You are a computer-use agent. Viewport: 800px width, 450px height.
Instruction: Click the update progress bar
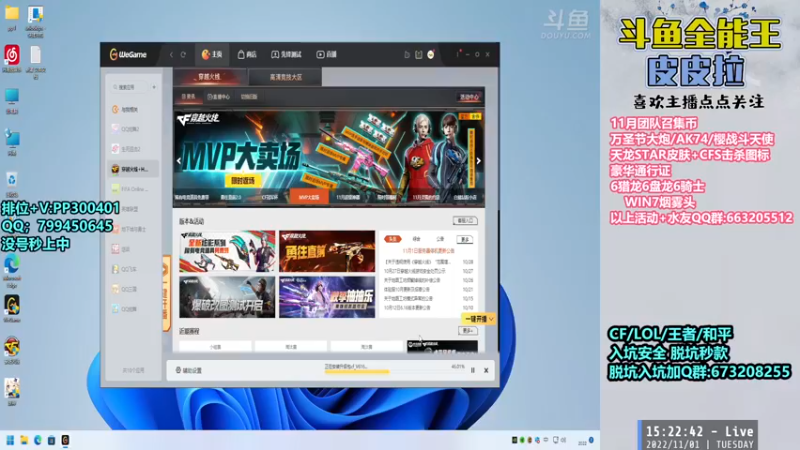(394, 371)
